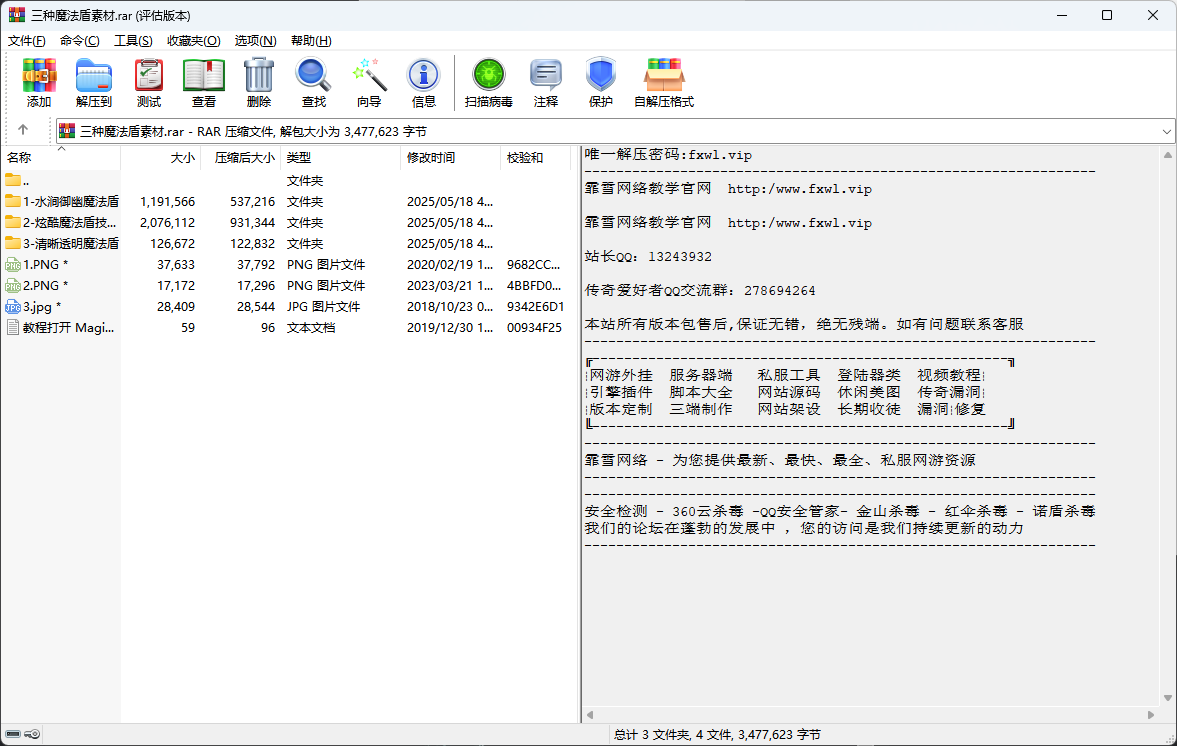Click comment pane scroll left arrow
Screen dimensions: 1177x746
590,715
